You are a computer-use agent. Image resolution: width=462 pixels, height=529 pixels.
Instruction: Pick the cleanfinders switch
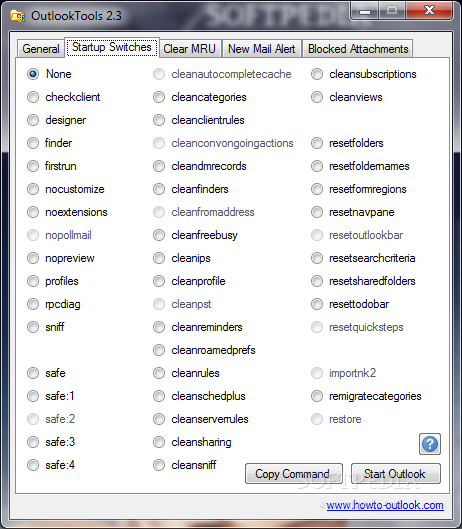tap(159, 189)
